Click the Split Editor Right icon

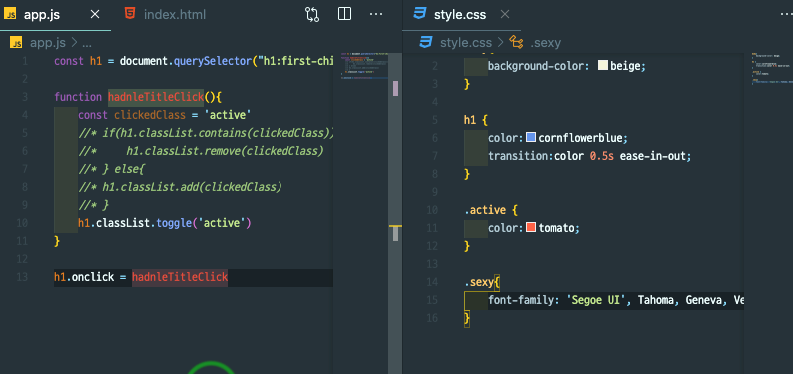pyautogui.click(x=344, y=14)
